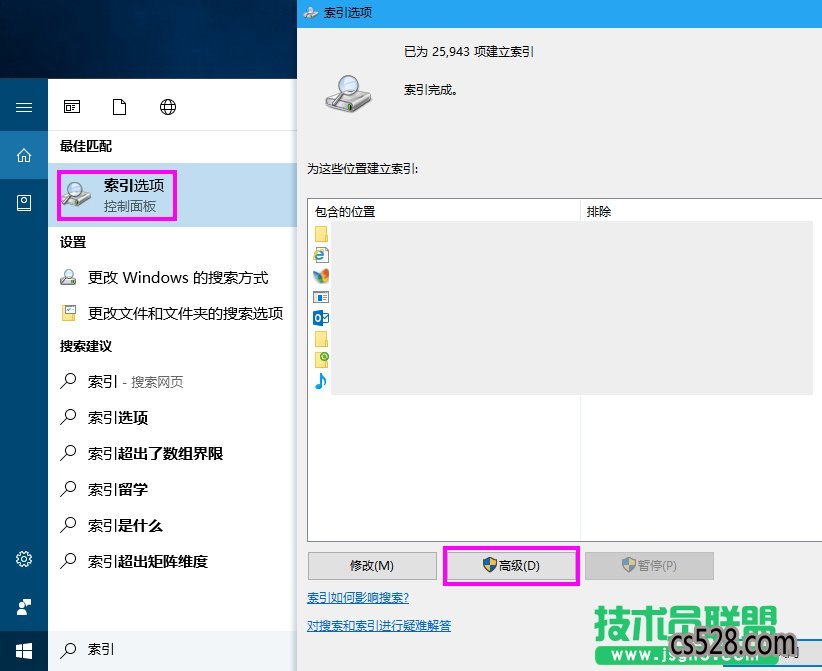Click the 包含的位置 column header
Image resolution: width=822 pixels, height=671 pixels.
click(x=444, y=211)
